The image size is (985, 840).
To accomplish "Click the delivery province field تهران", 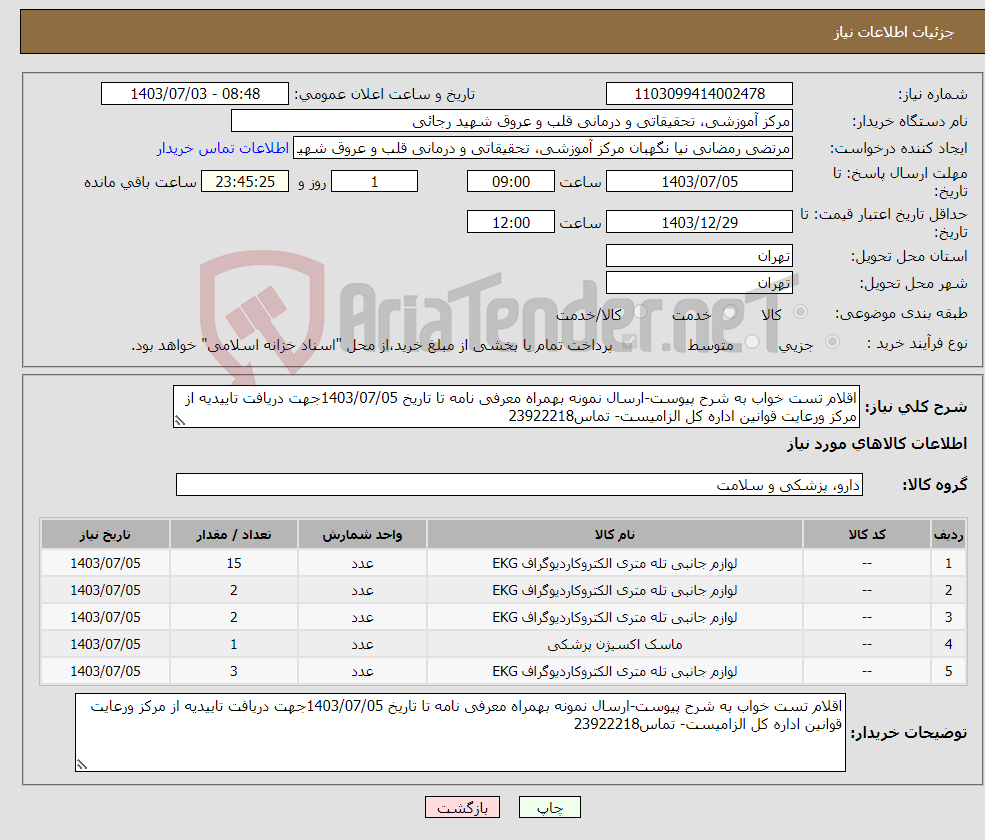I will pyautogui.click(x=699, y=256).
